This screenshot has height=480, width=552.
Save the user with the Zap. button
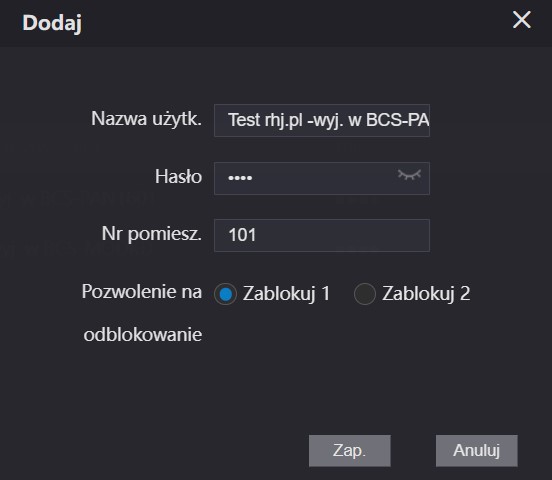coord(350,451)
